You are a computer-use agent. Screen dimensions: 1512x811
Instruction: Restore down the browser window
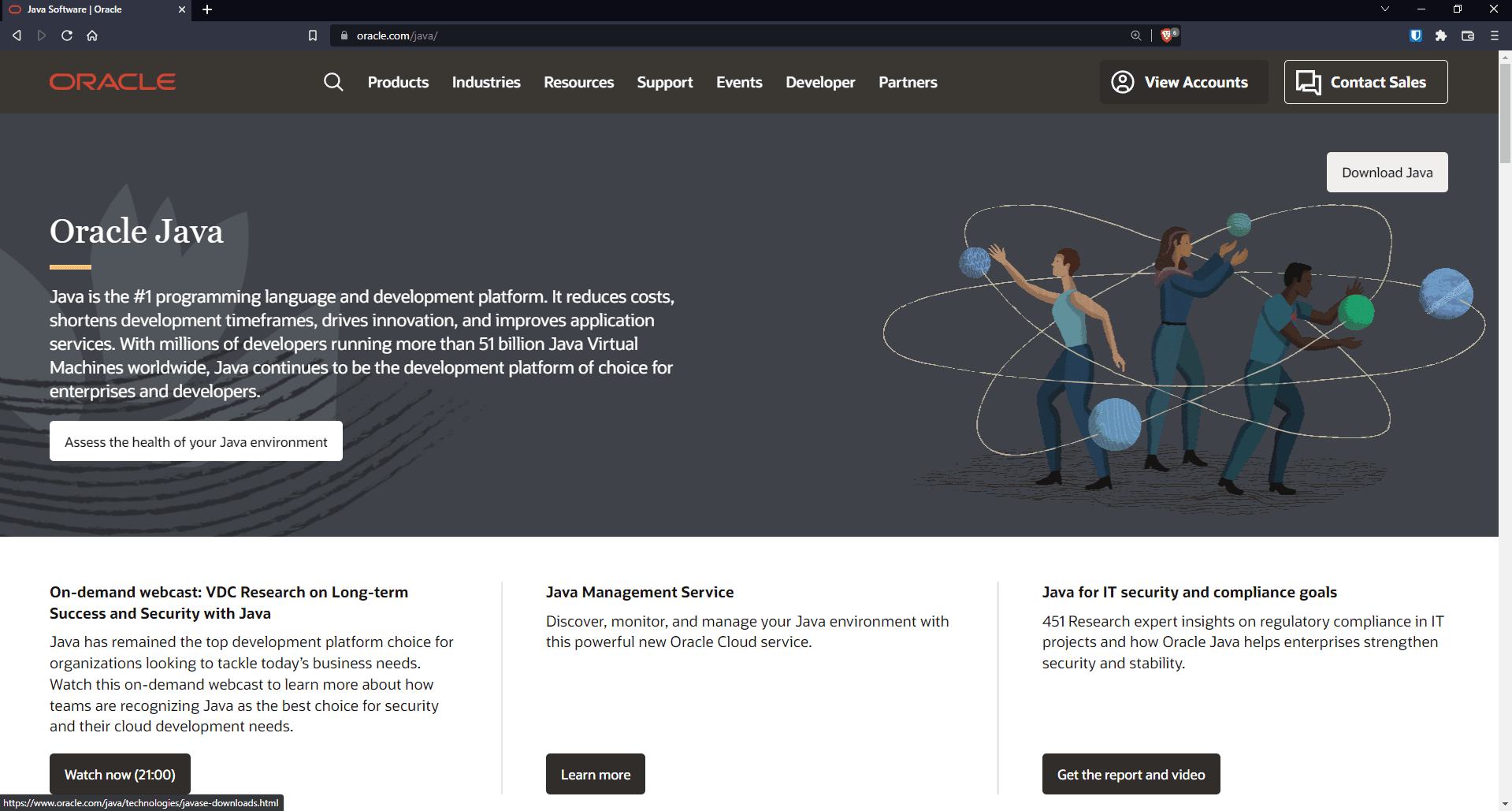[1458, 9]
